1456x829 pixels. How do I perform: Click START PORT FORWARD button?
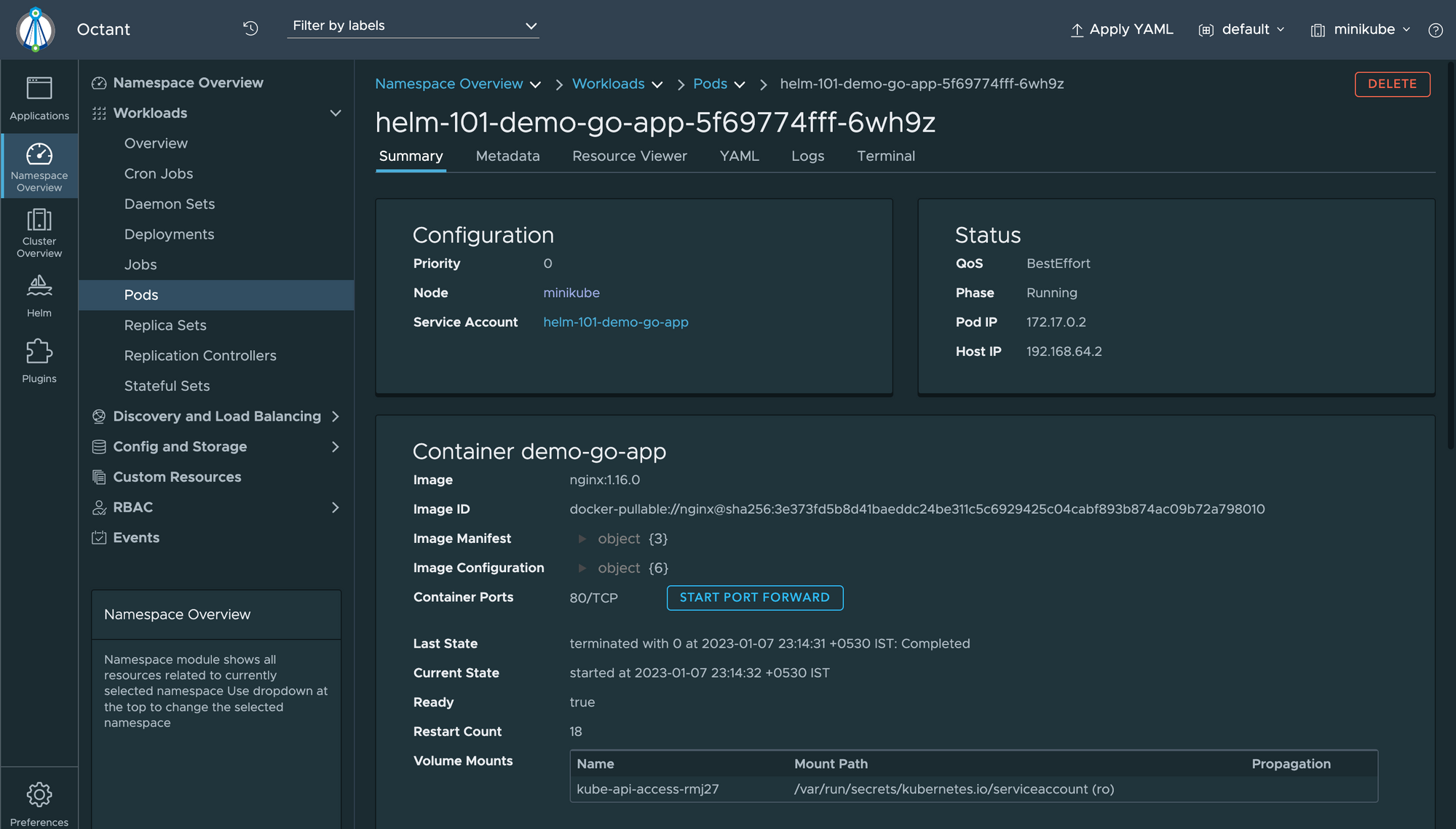tap(754, 598)
